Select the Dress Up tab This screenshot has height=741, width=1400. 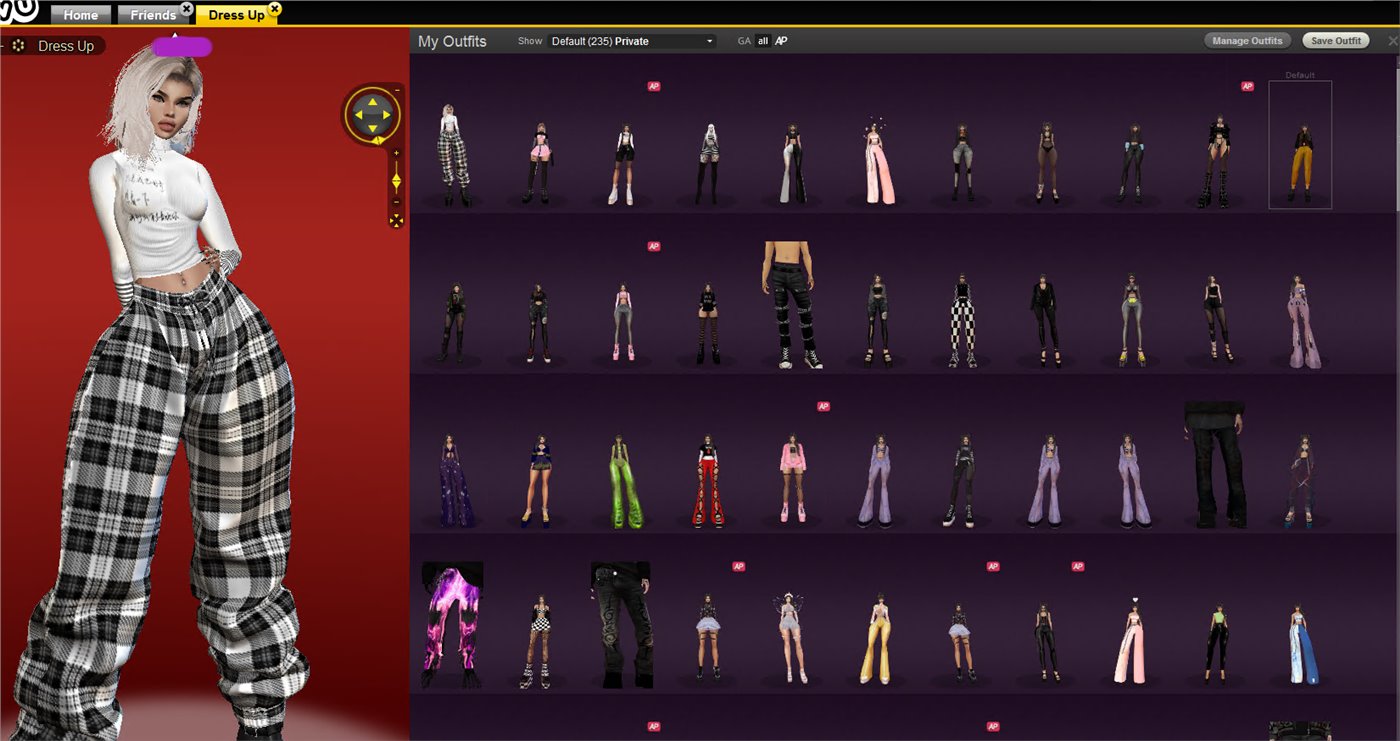pos(237,15)
